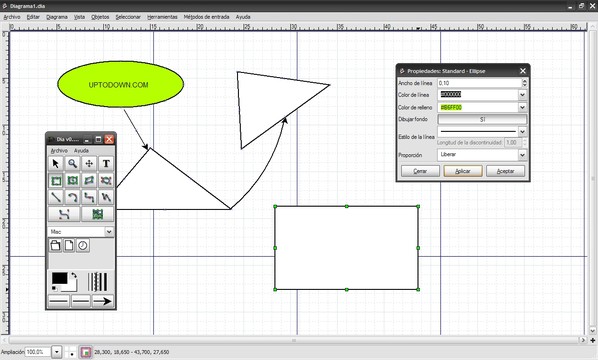598x360 pixels.
Task: Choose the Box shape tool
Action: point(56,181)
